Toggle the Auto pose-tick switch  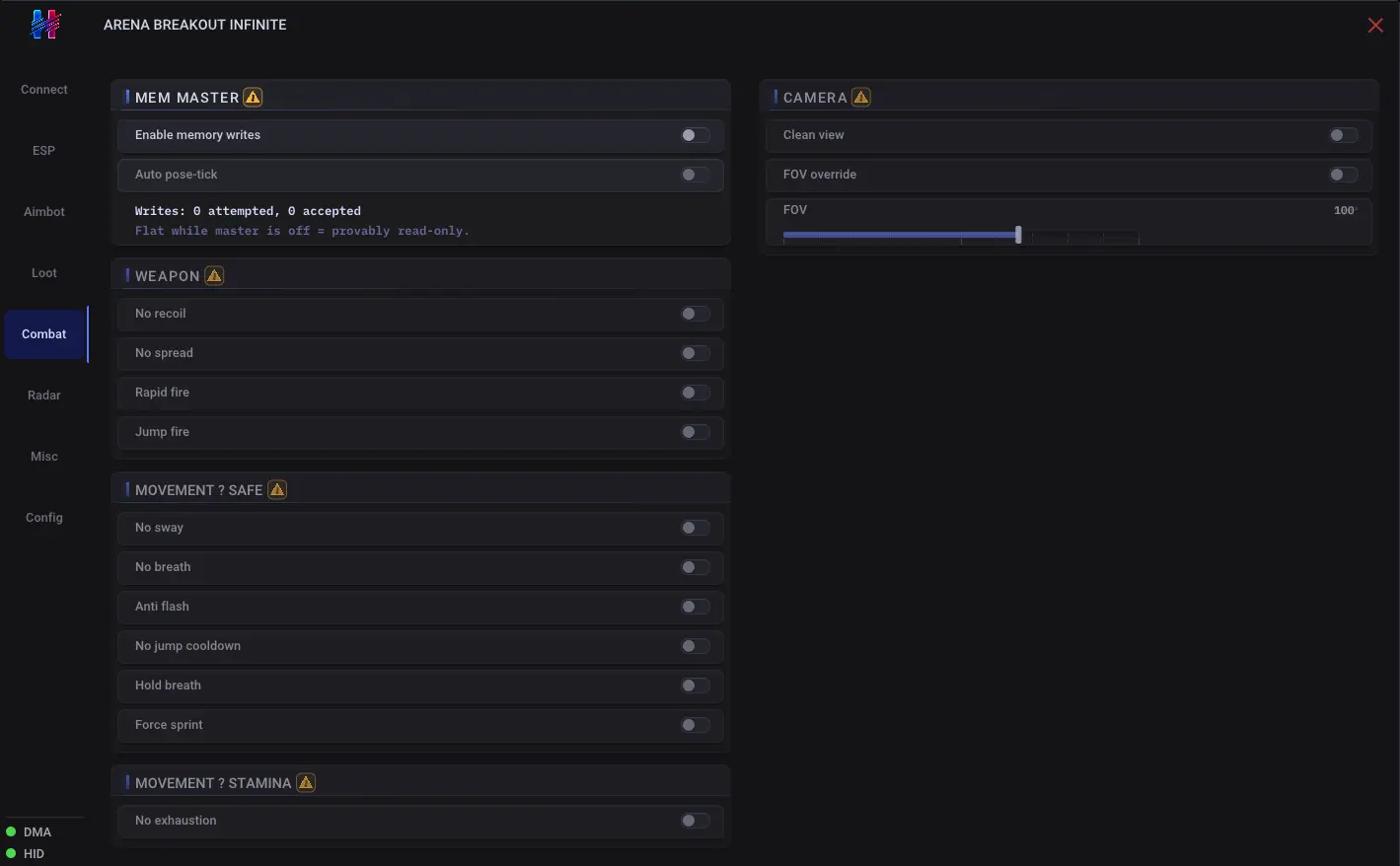pyautogui.click(x=696, y=175)
